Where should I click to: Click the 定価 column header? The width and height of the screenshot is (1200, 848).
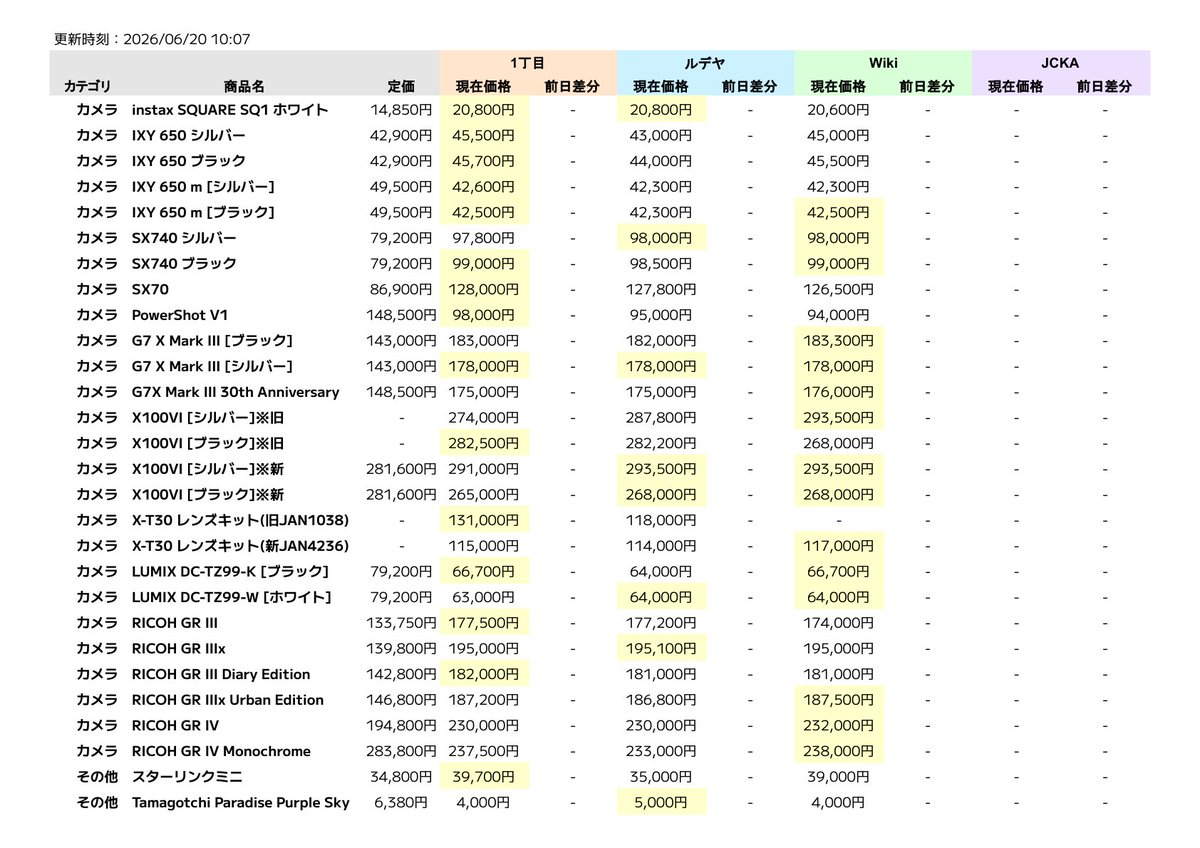tap(401, 87)
